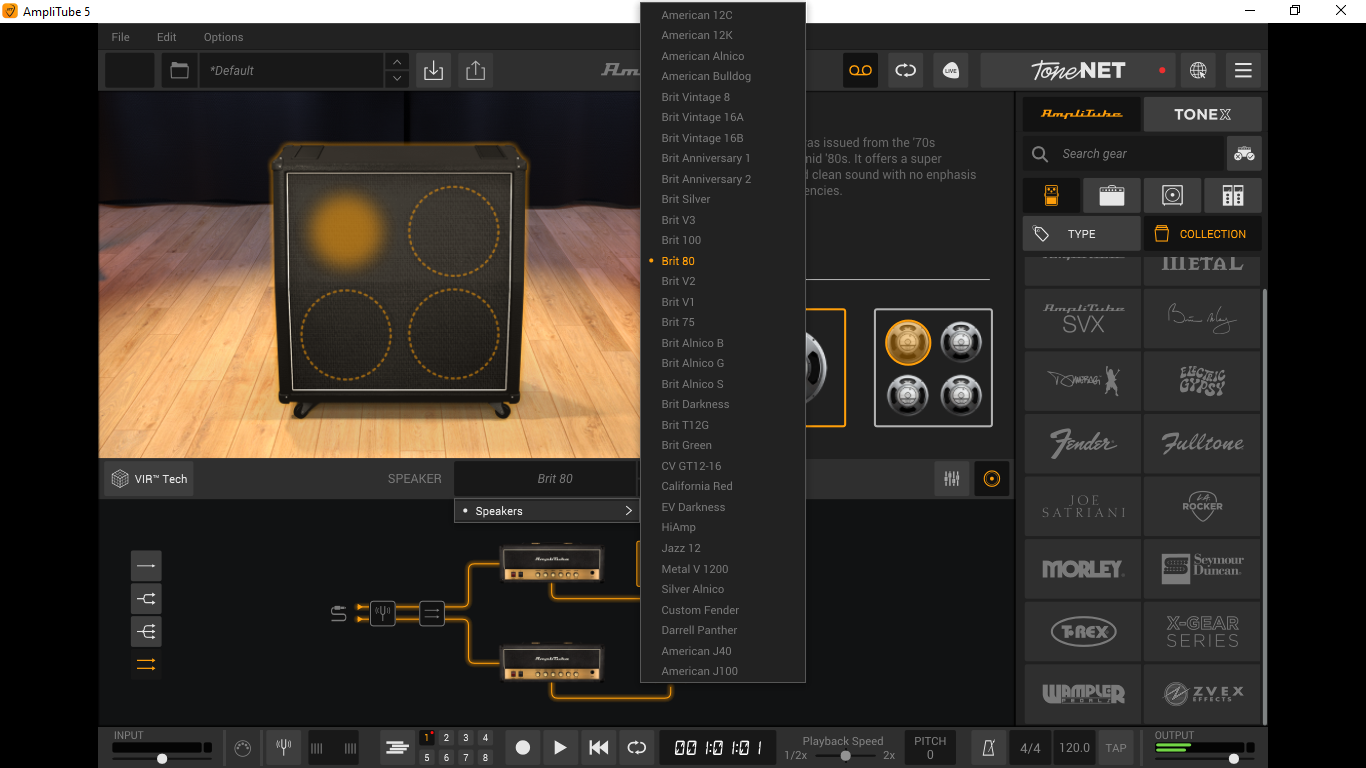Click the tuner block in signal chain
The width and height of the screenshot is (1366, 768).
click(x=383, y=613)
